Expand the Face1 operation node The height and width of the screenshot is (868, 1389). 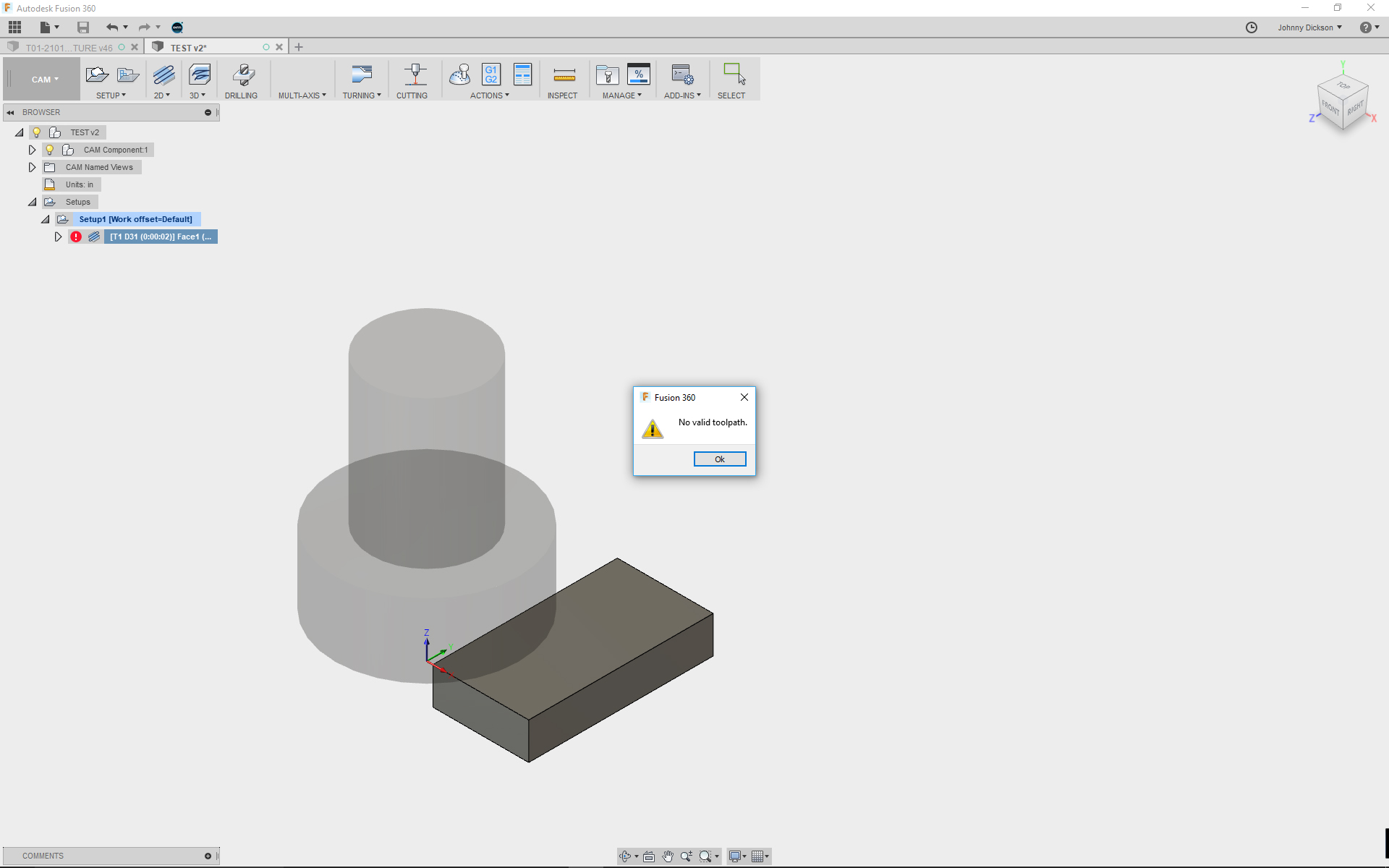click(58, 237)
